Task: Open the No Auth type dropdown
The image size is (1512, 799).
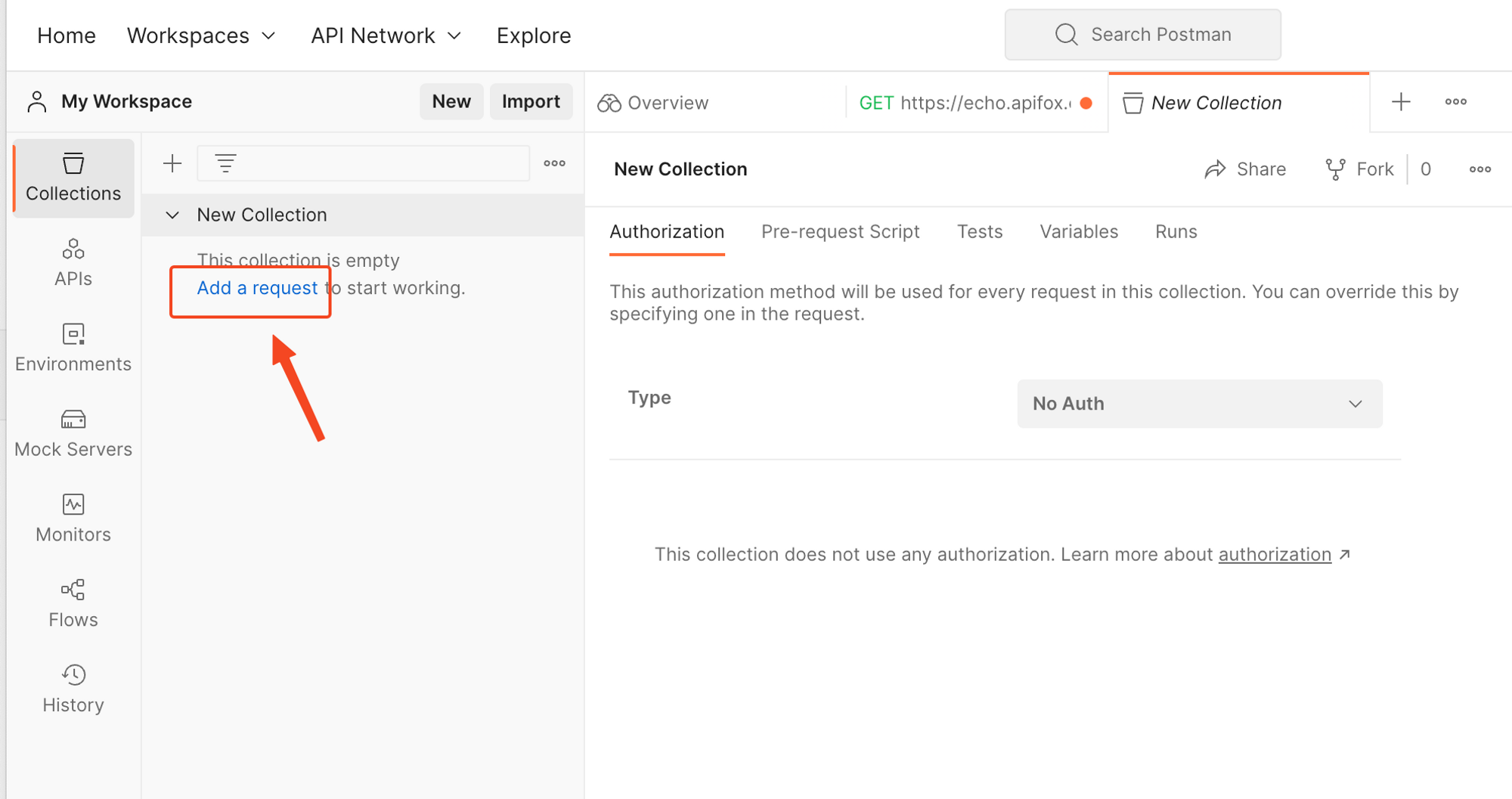Action: click(x=1200, y=404)
